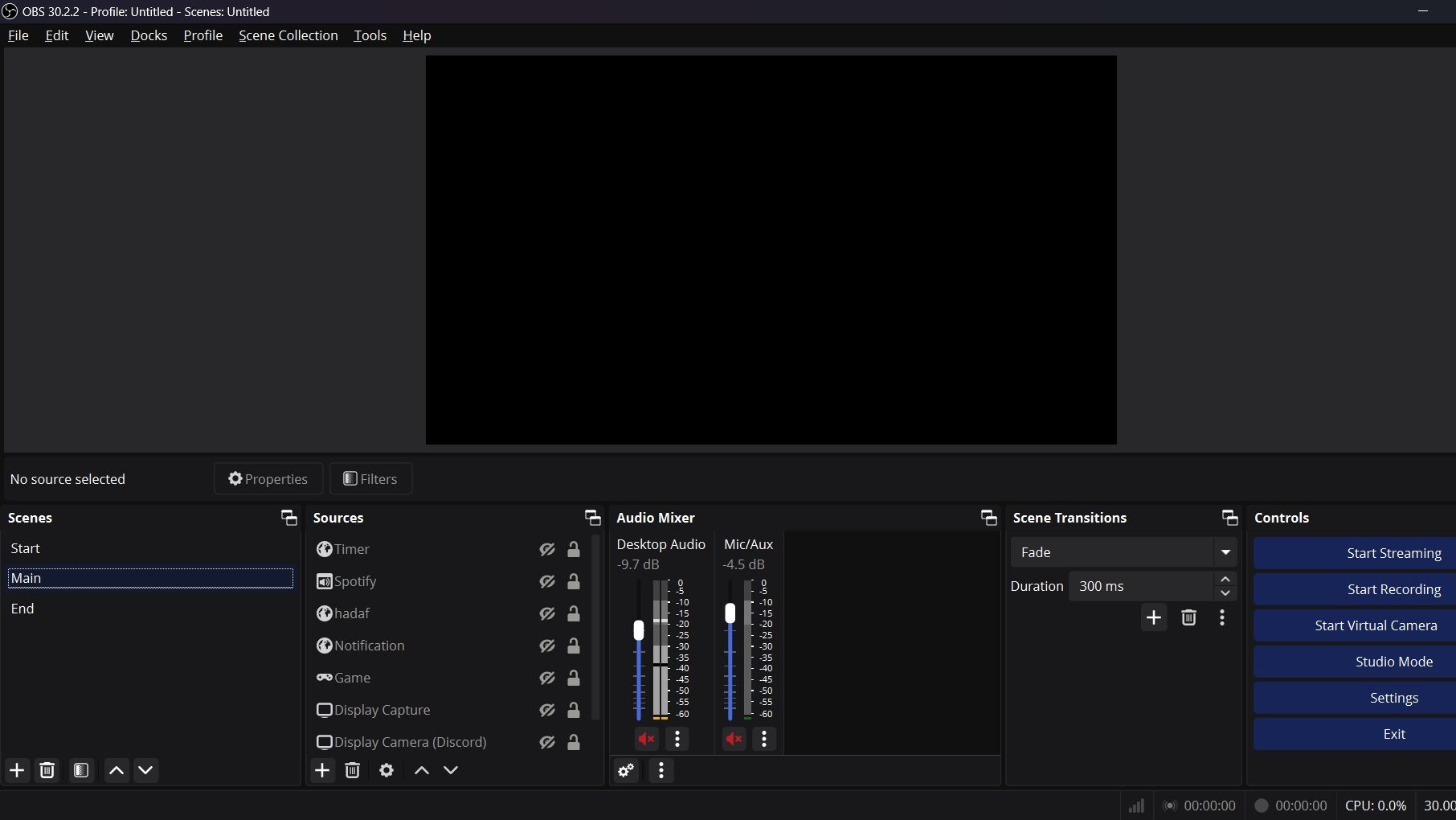This screenshot has width=1456, height=820.
Task: Select the Display Capture source row
Action: (450, 710)
